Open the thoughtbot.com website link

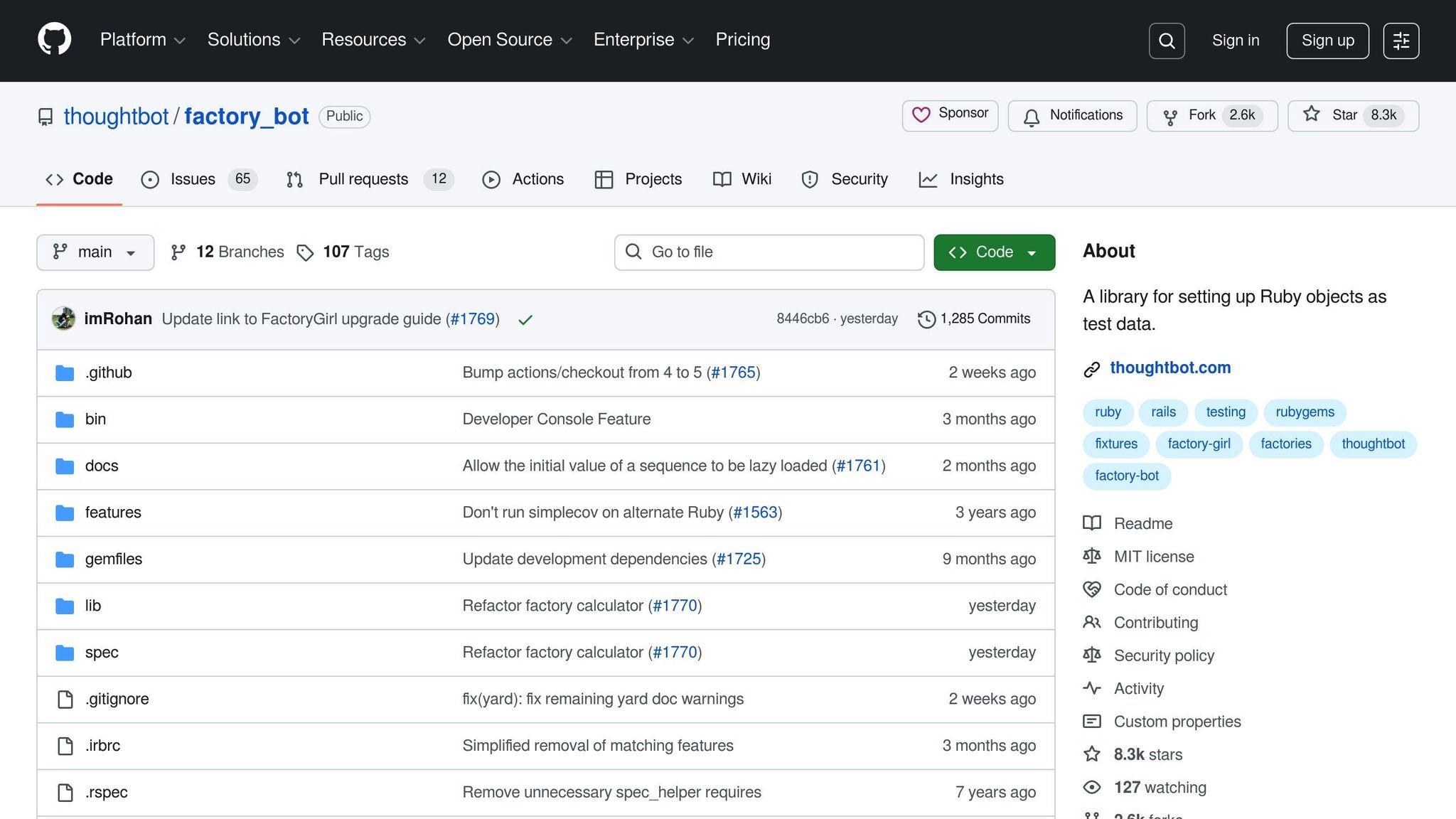point(1170,368)
